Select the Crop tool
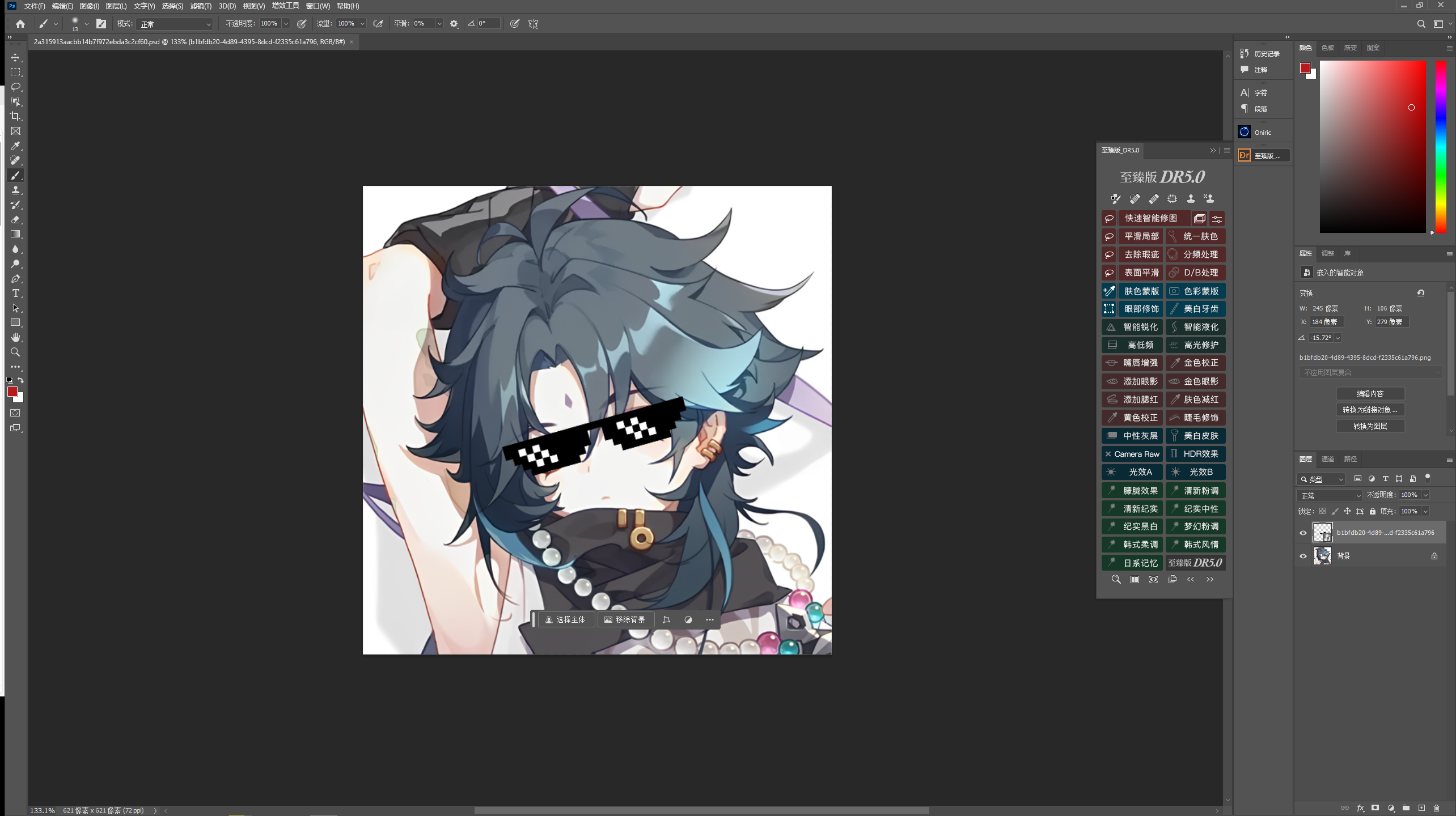The width and height of the screenshot is (1456, 816). 15,116
